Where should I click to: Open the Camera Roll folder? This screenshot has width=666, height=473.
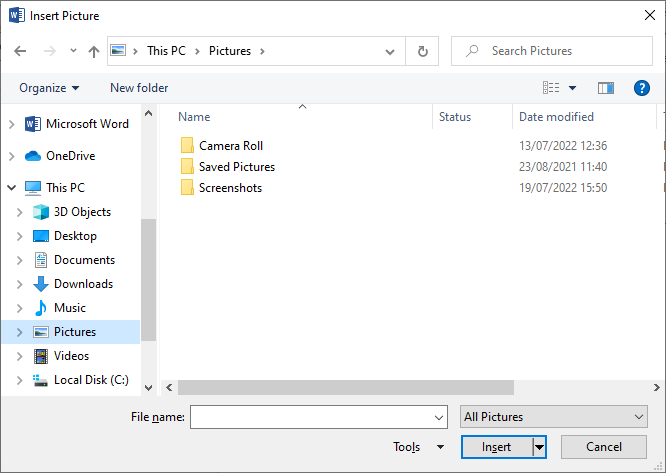point(230,146)
